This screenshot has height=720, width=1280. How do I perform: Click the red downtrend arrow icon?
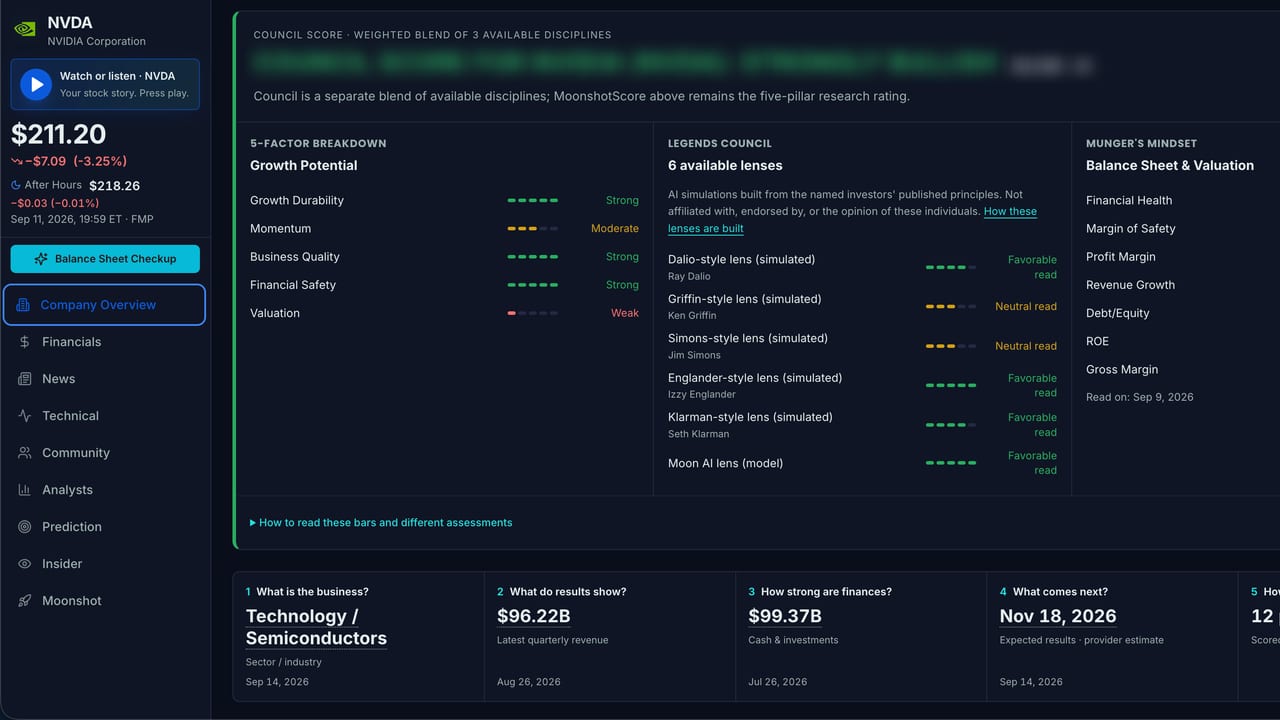[17, 161]
